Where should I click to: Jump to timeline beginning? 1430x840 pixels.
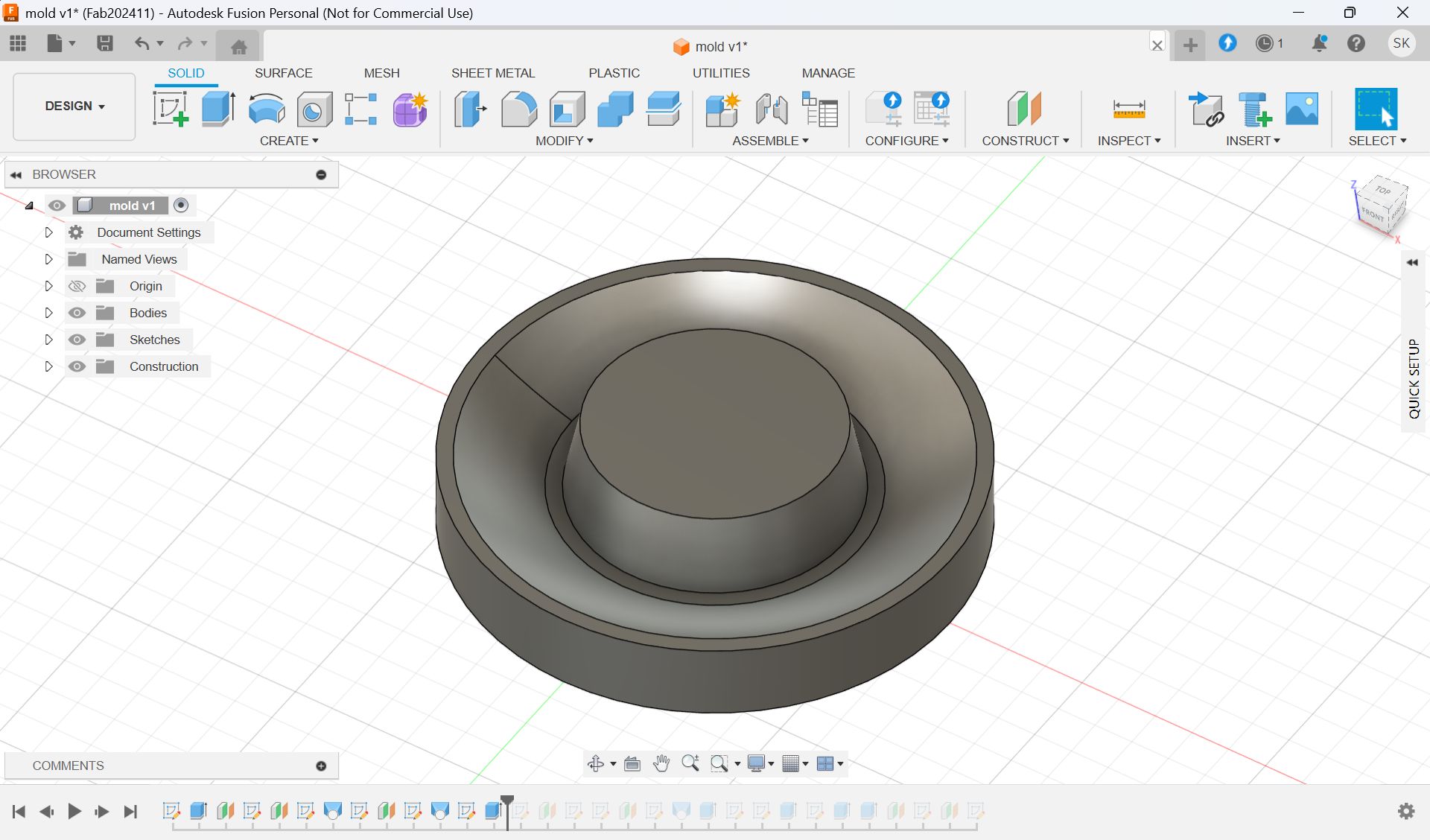pyautogui.click(x=19, y=811)
